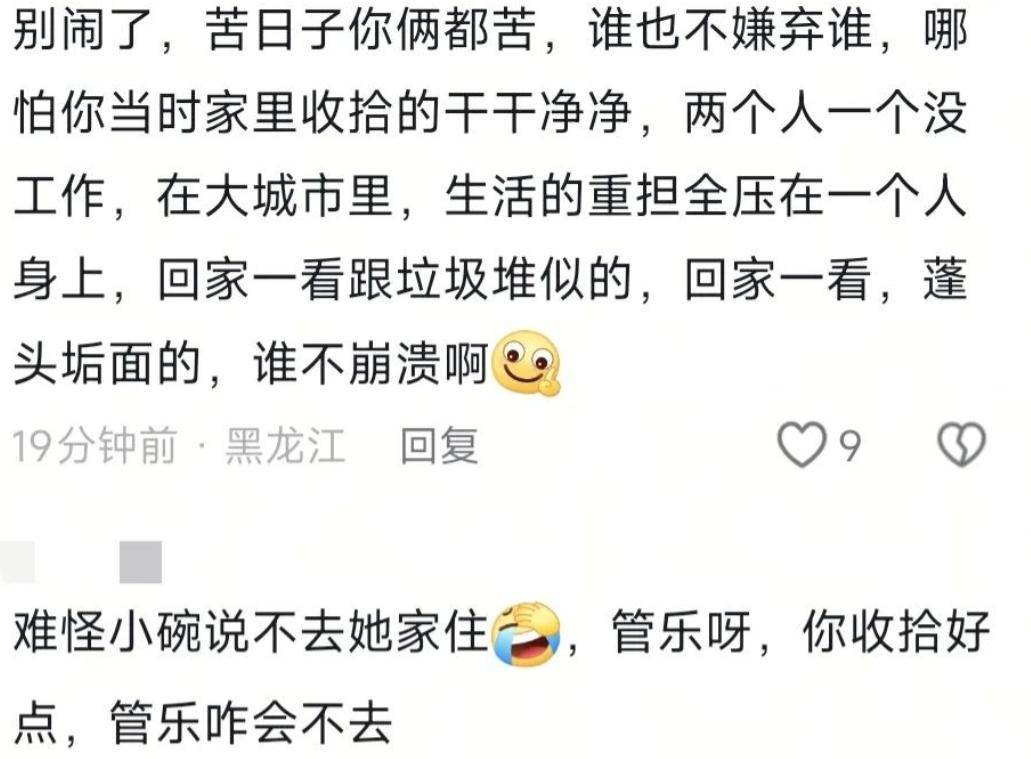Click the text 管乐呀，你收拾好
The height and width of the screenshot is (759, 1031).
click(800, 633)
